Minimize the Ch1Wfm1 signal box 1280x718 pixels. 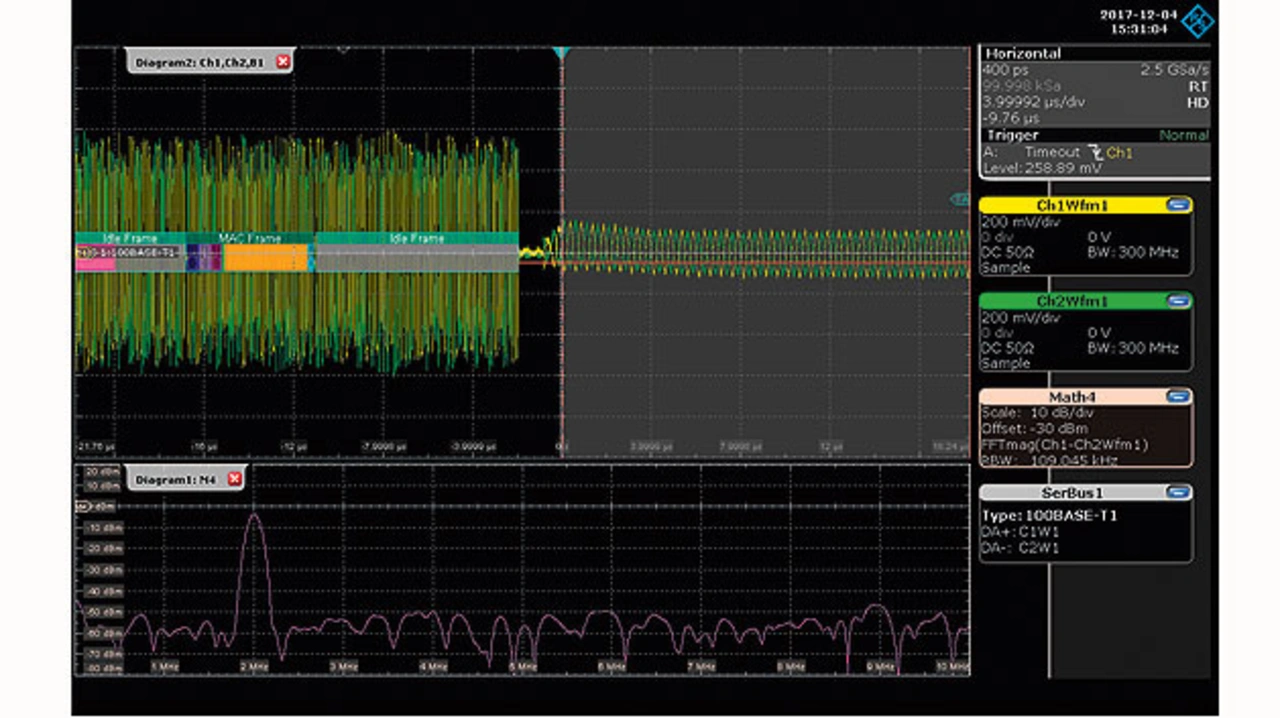point(1178,205)
